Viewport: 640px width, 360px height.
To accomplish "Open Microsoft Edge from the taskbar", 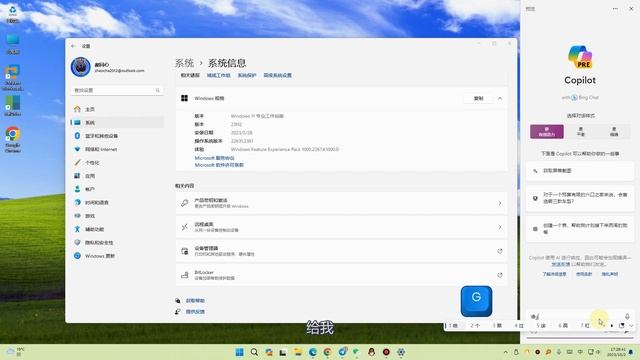I will click(313, 352).
